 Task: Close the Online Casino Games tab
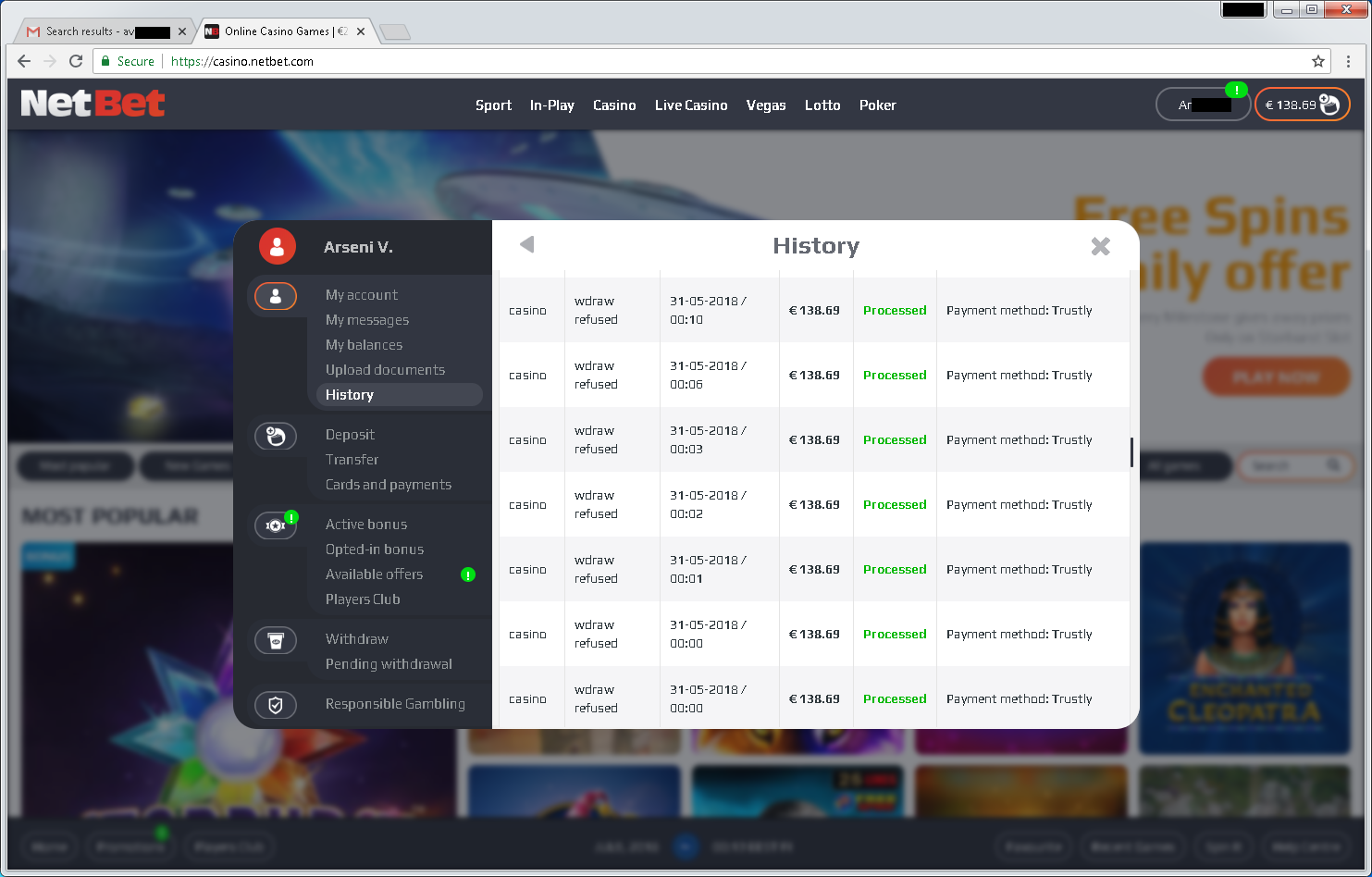(x=361, y=31)
